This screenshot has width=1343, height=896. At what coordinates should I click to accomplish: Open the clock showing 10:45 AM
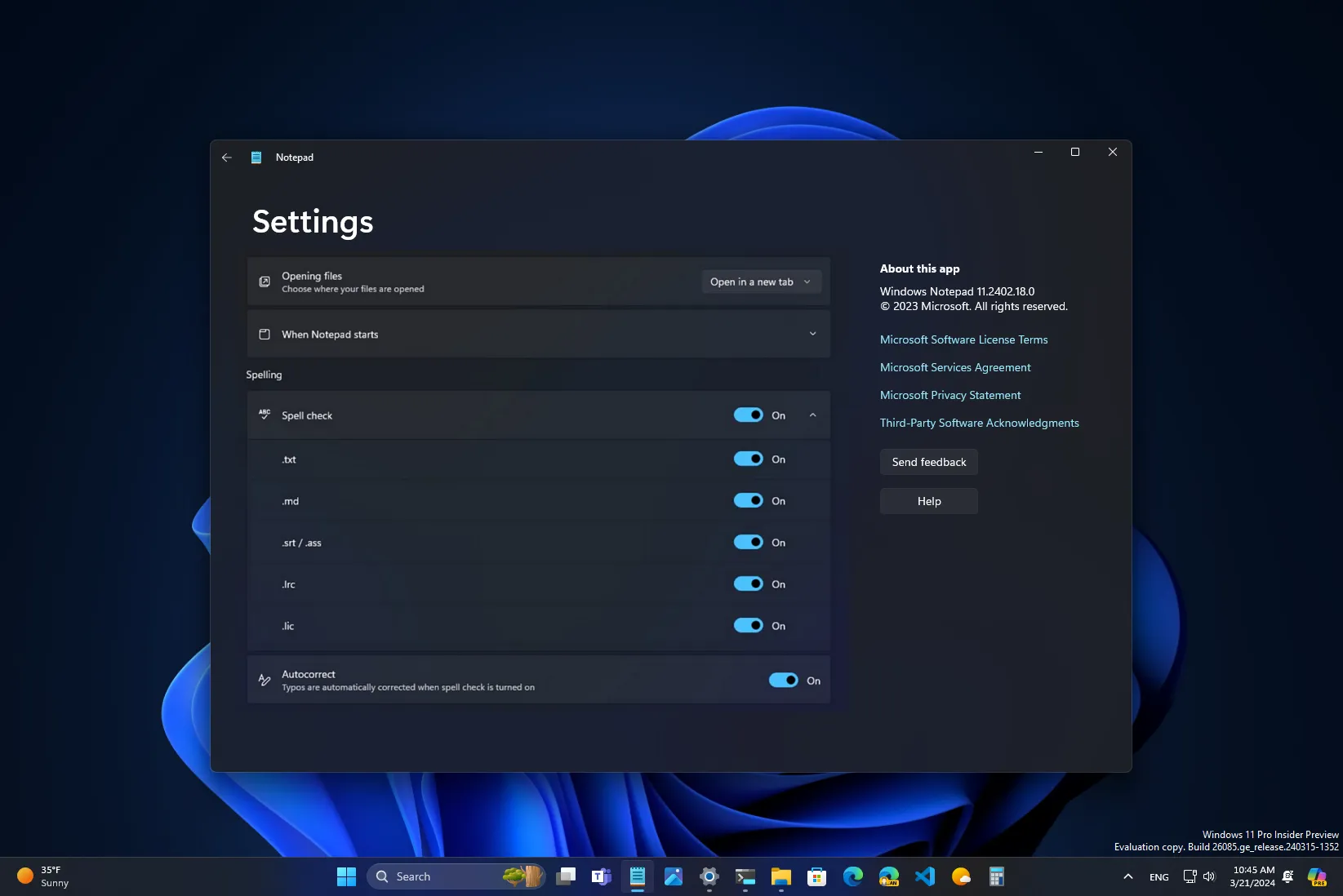(x=1253, y=876)
